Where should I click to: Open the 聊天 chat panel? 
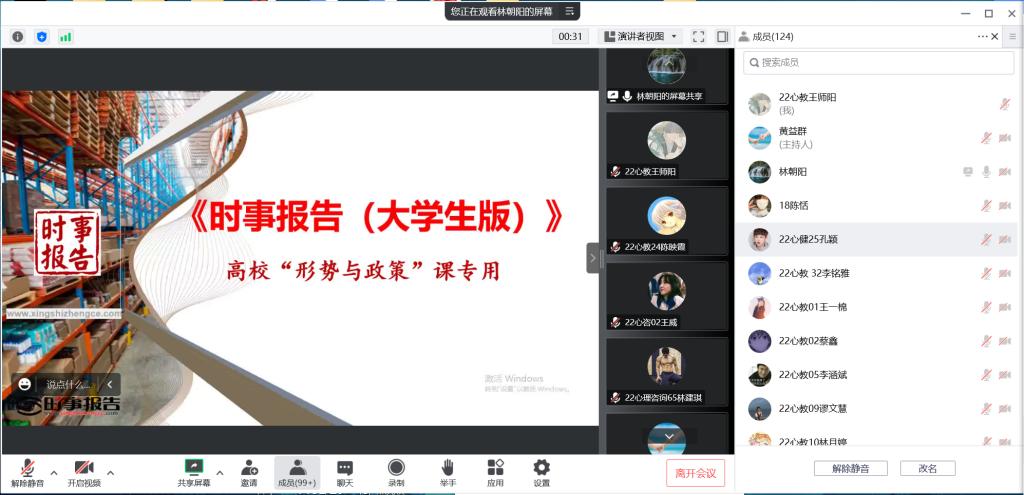[345, 472]
